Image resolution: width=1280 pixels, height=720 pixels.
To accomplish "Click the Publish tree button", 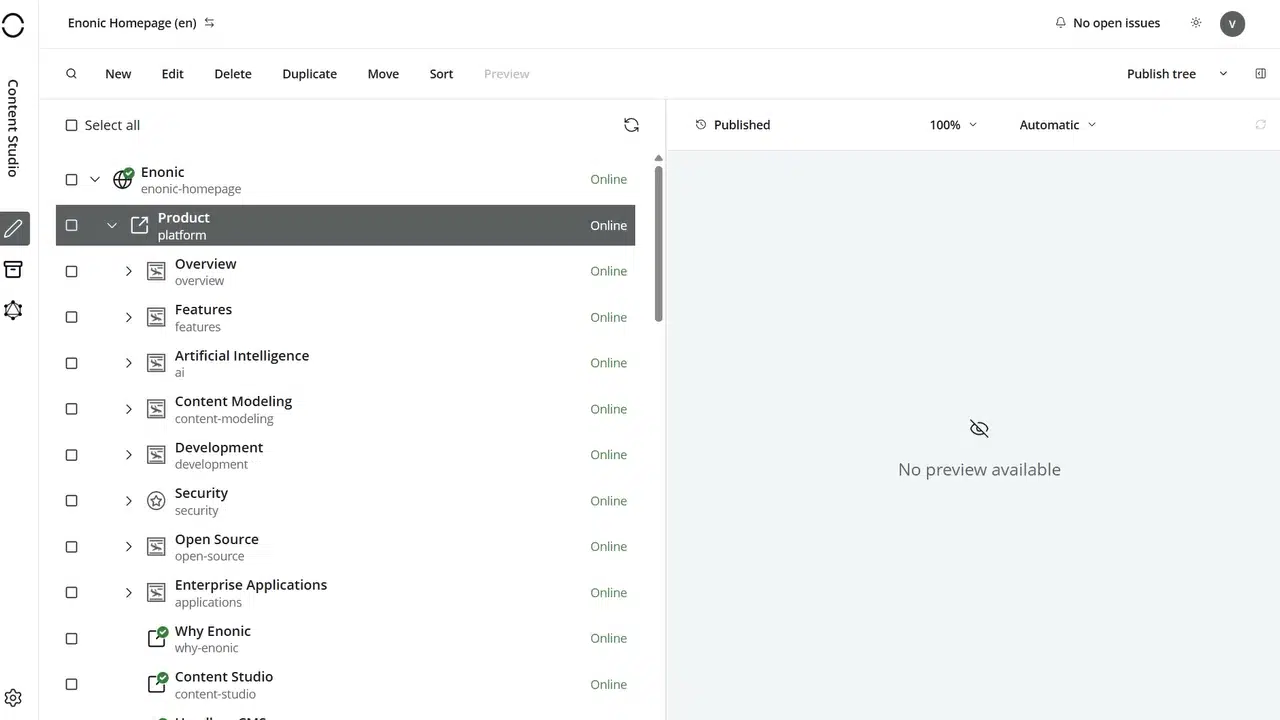I will coord(1161,74).
